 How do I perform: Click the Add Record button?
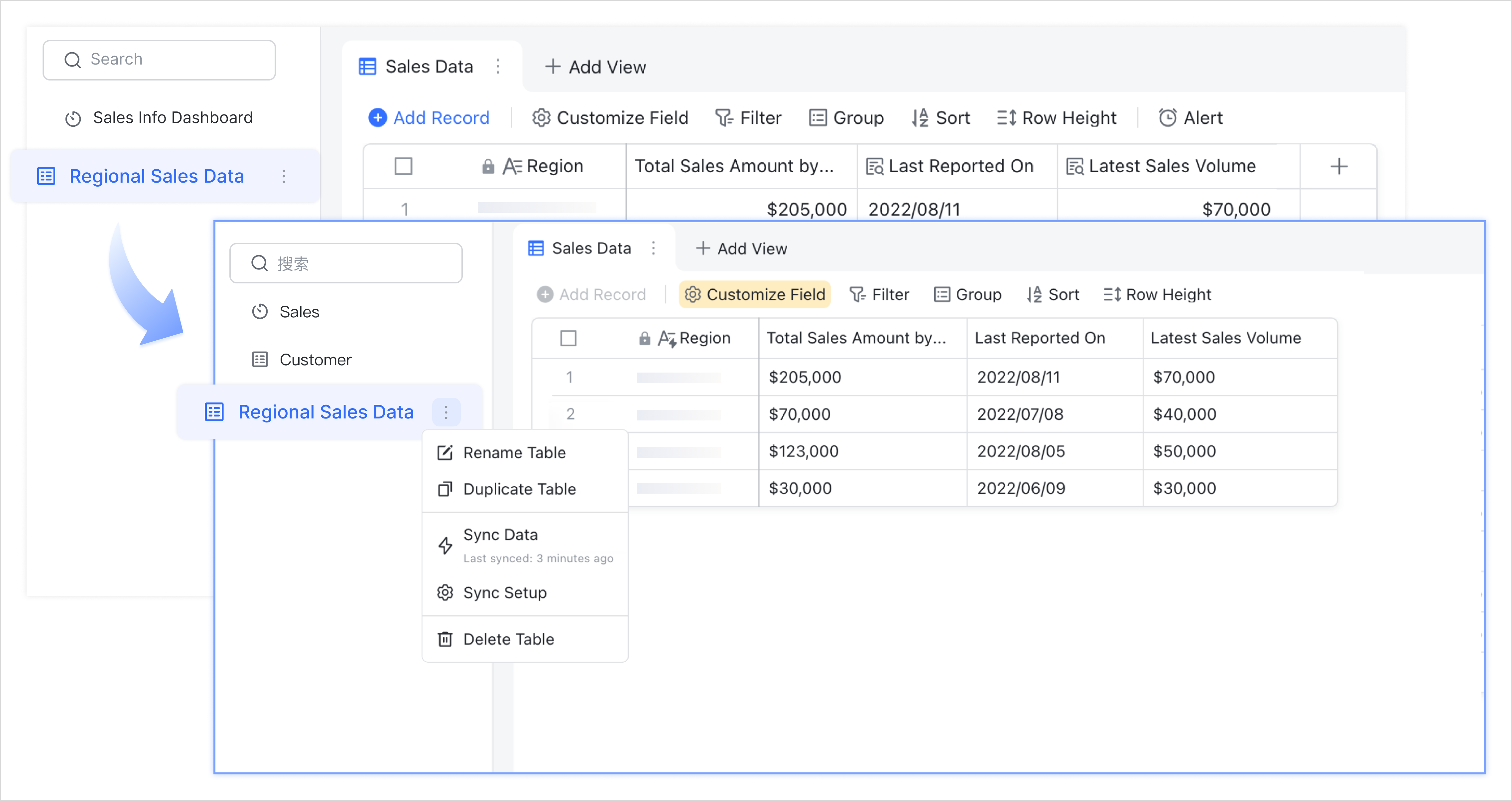point(429,117)
